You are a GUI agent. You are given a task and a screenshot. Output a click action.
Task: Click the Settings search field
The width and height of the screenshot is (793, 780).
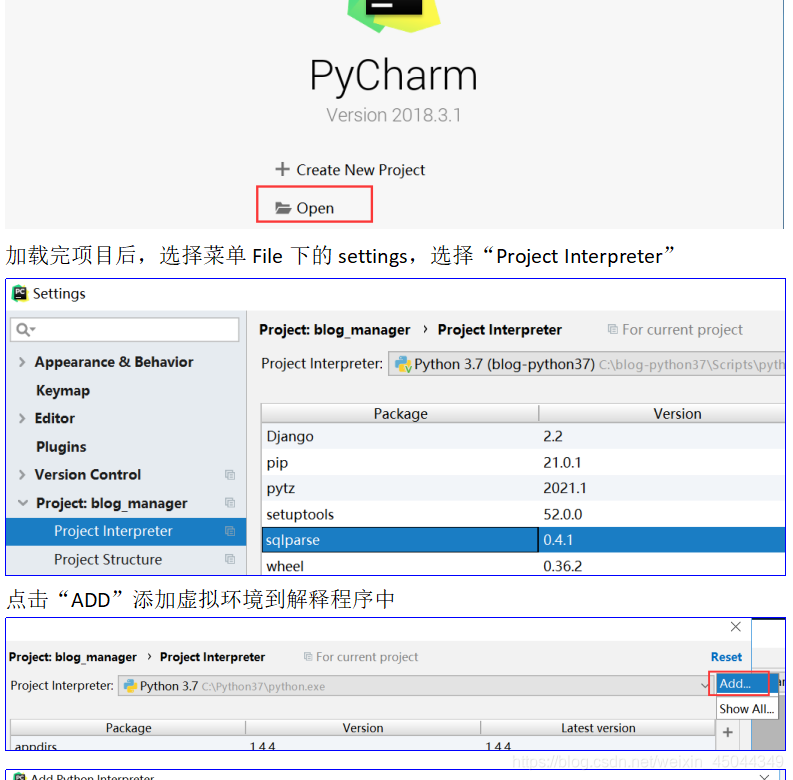point(124,330)
